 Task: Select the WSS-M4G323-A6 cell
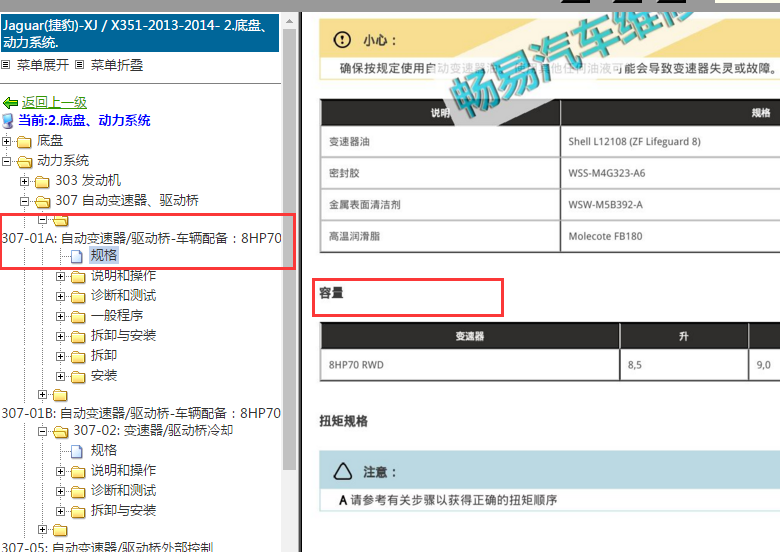pyautogui.click(x=671, y=173)
